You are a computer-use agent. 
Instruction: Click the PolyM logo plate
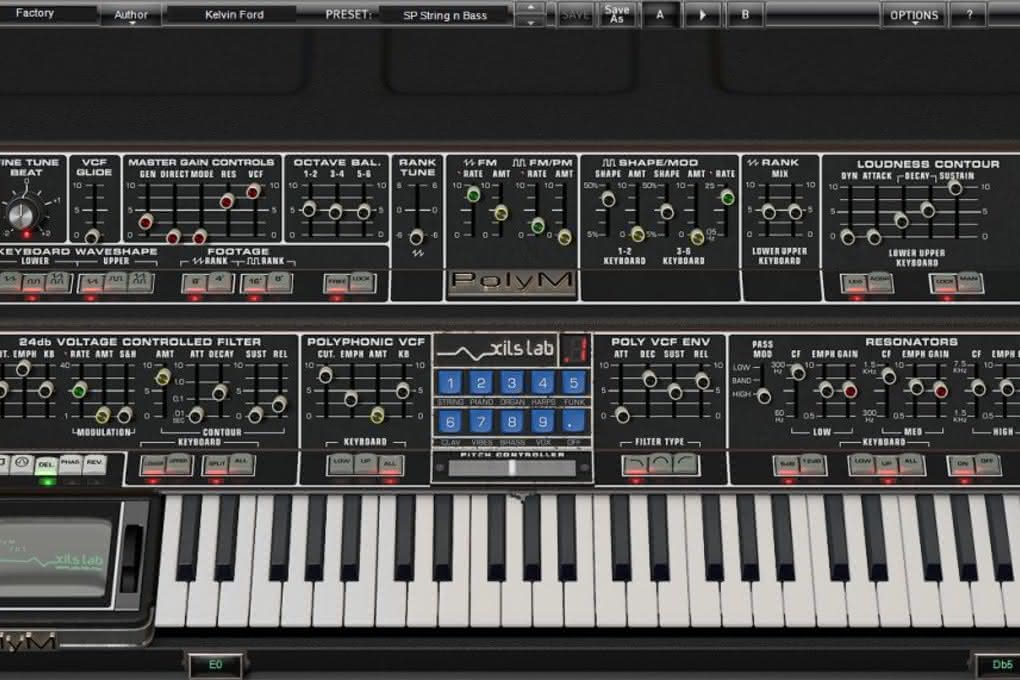(512, 282)
